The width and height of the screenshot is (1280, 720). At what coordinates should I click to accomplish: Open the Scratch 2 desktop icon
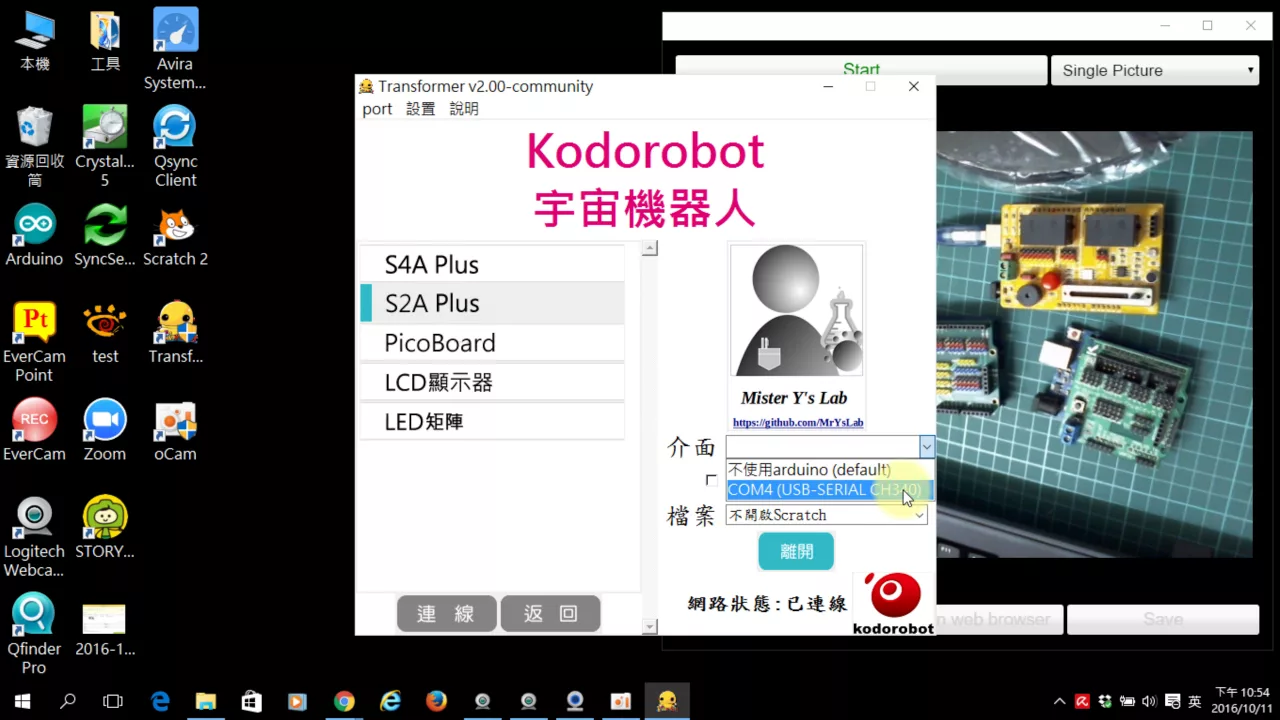[175, 236]
